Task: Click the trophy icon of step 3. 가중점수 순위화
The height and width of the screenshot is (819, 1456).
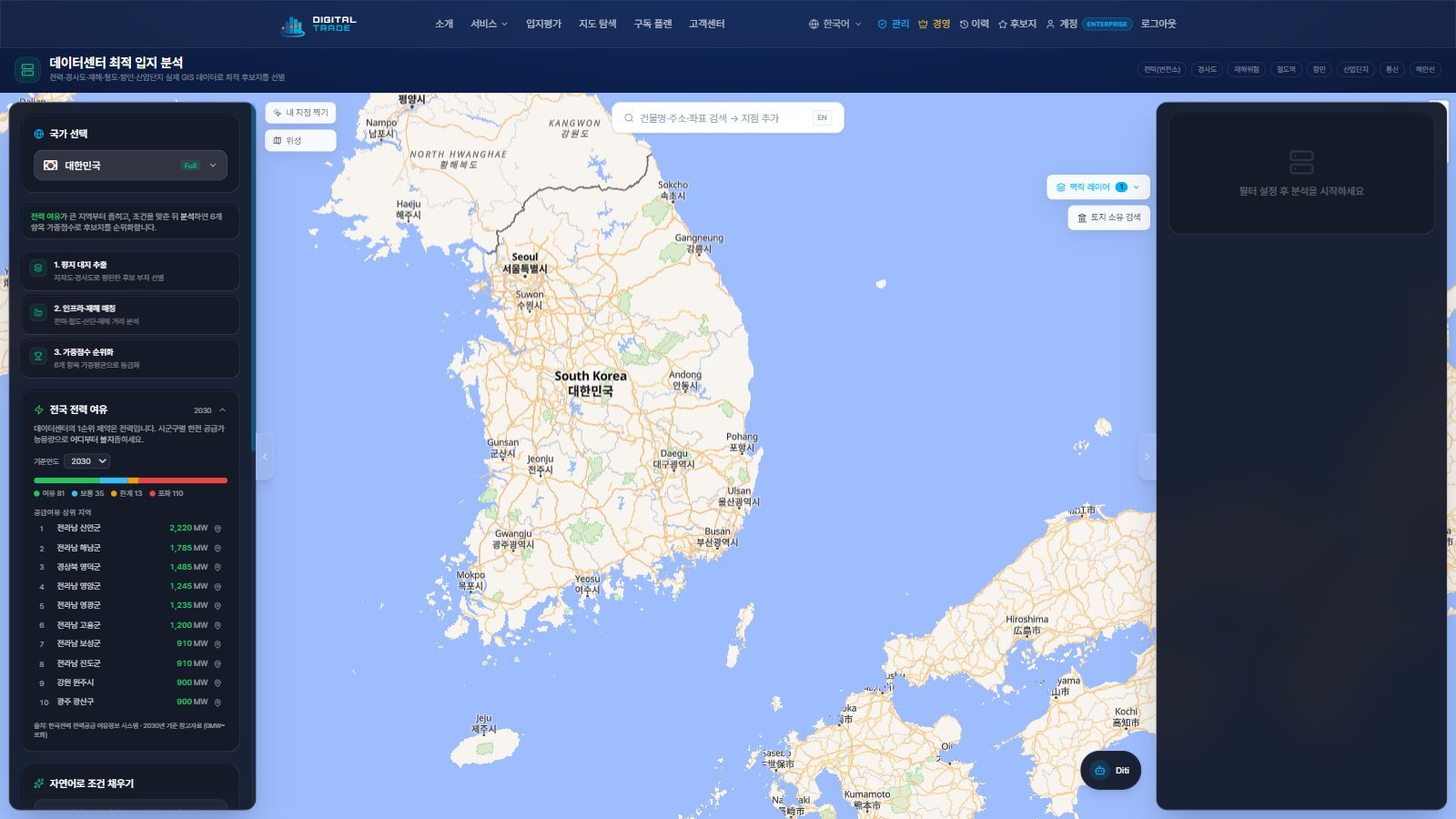Action: pos(38,356)
